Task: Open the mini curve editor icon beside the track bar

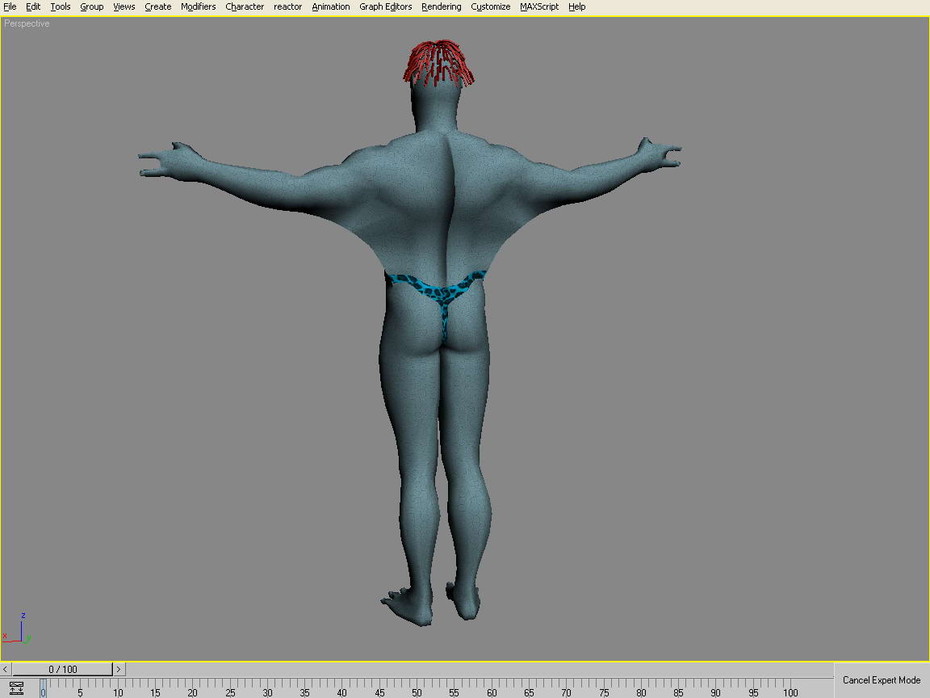Action: 16,688
